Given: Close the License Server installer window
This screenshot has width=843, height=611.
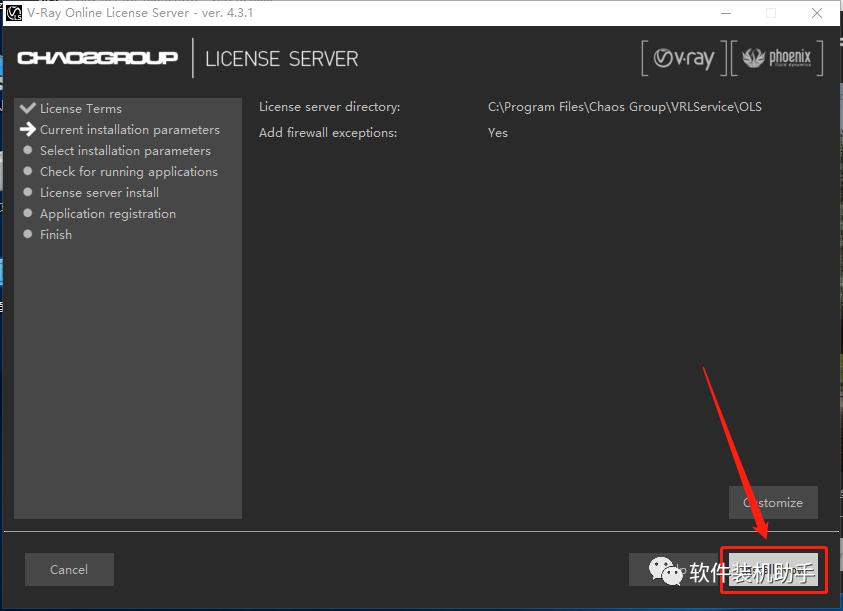Looking at the screenshot, I should [817, 13].
